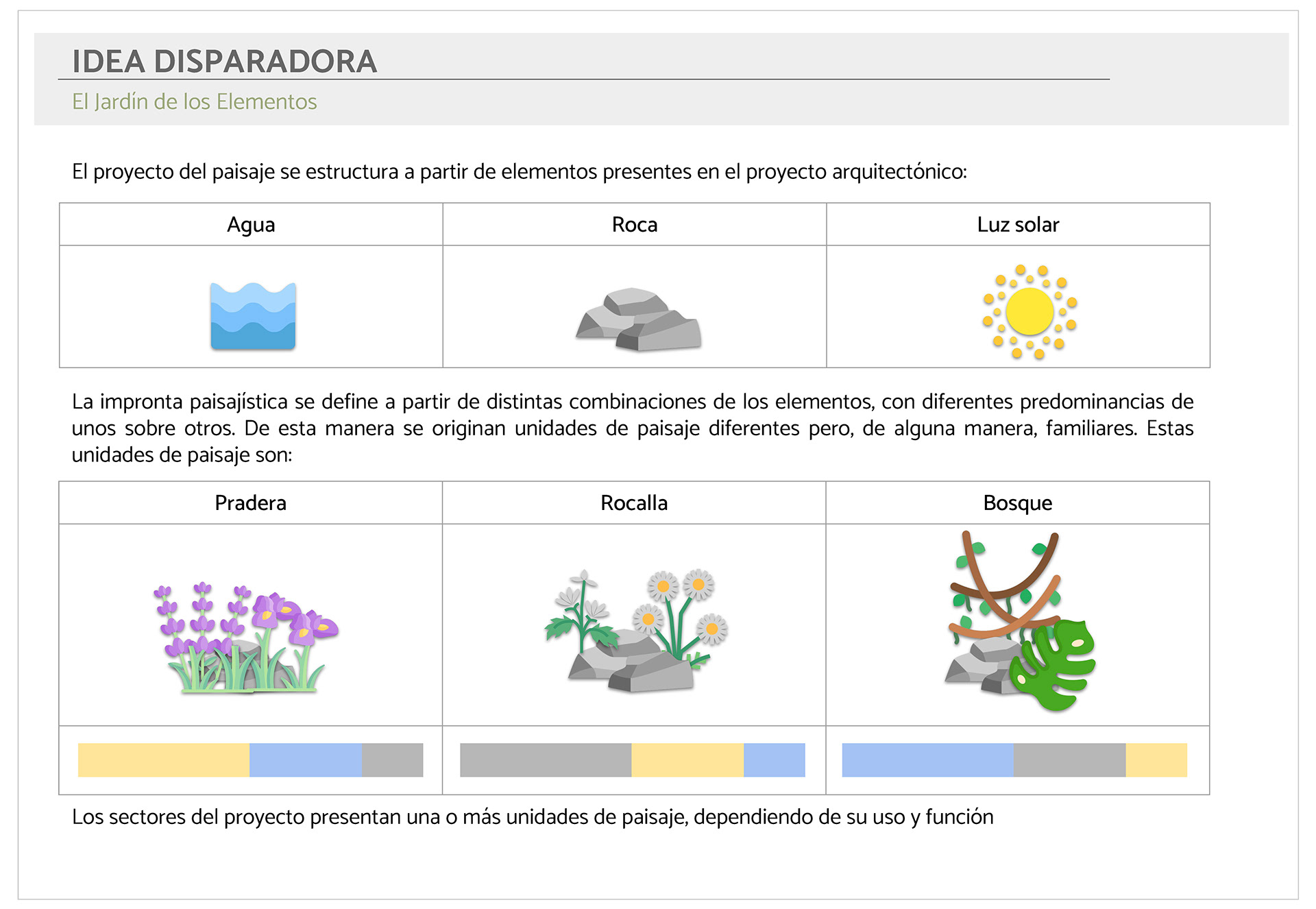Viewport: 1316px width, 909px height.
Task: Click the El Jardín de los Elementos subtitle
Action: [x=195, y=102]
